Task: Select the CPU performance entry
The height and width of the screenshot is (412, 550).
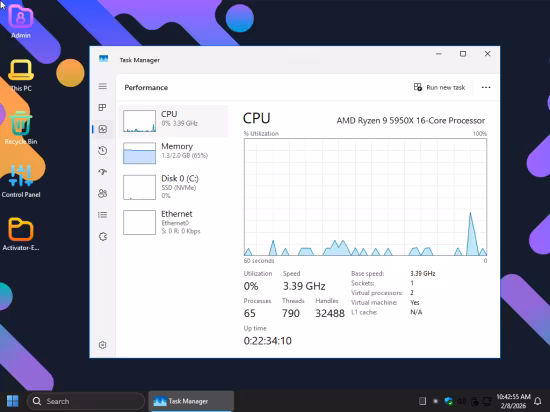Action: [173, 121]
